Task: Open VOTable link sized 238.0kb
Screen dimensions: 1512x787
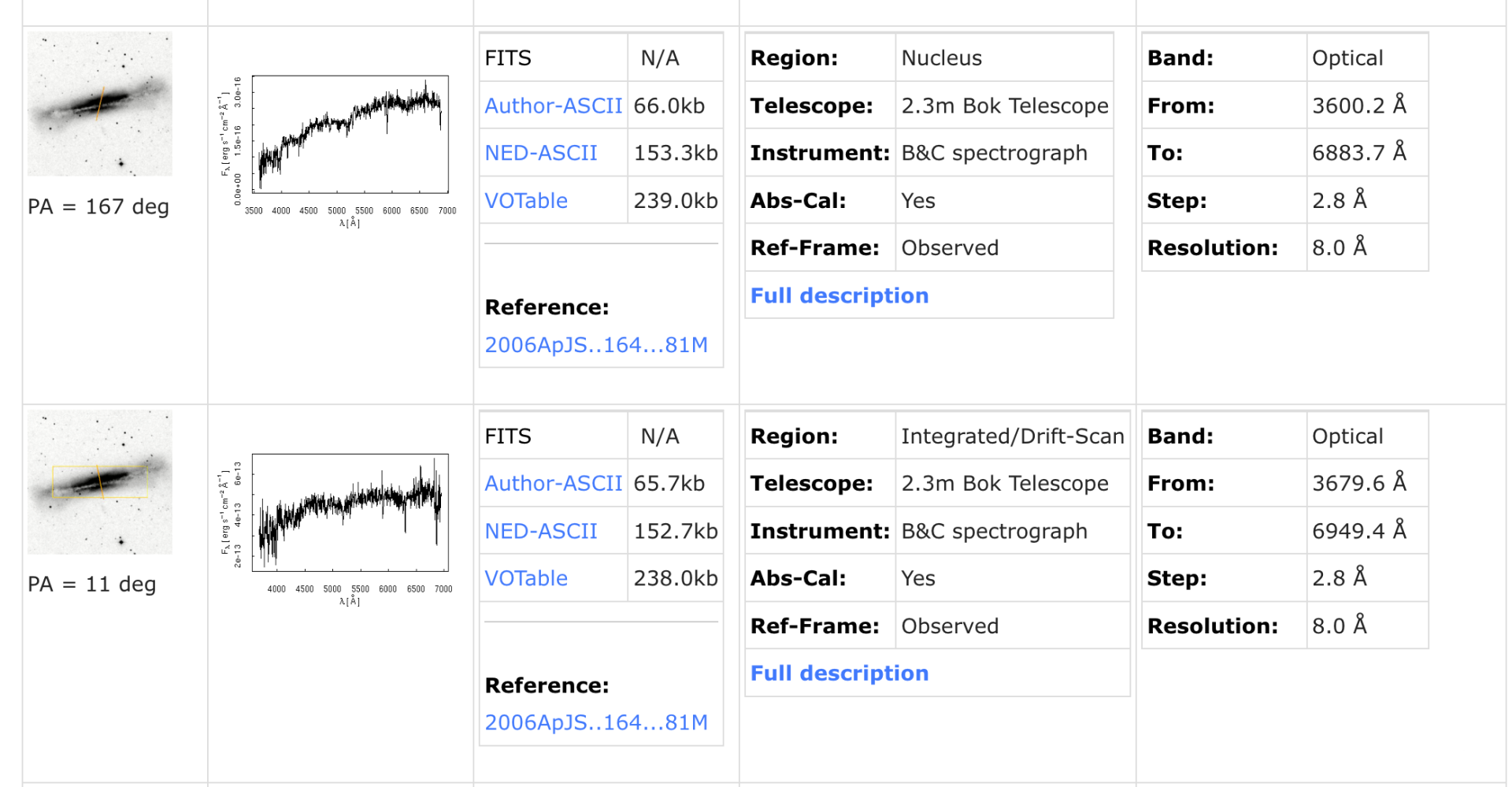Action: coord(526,578)
